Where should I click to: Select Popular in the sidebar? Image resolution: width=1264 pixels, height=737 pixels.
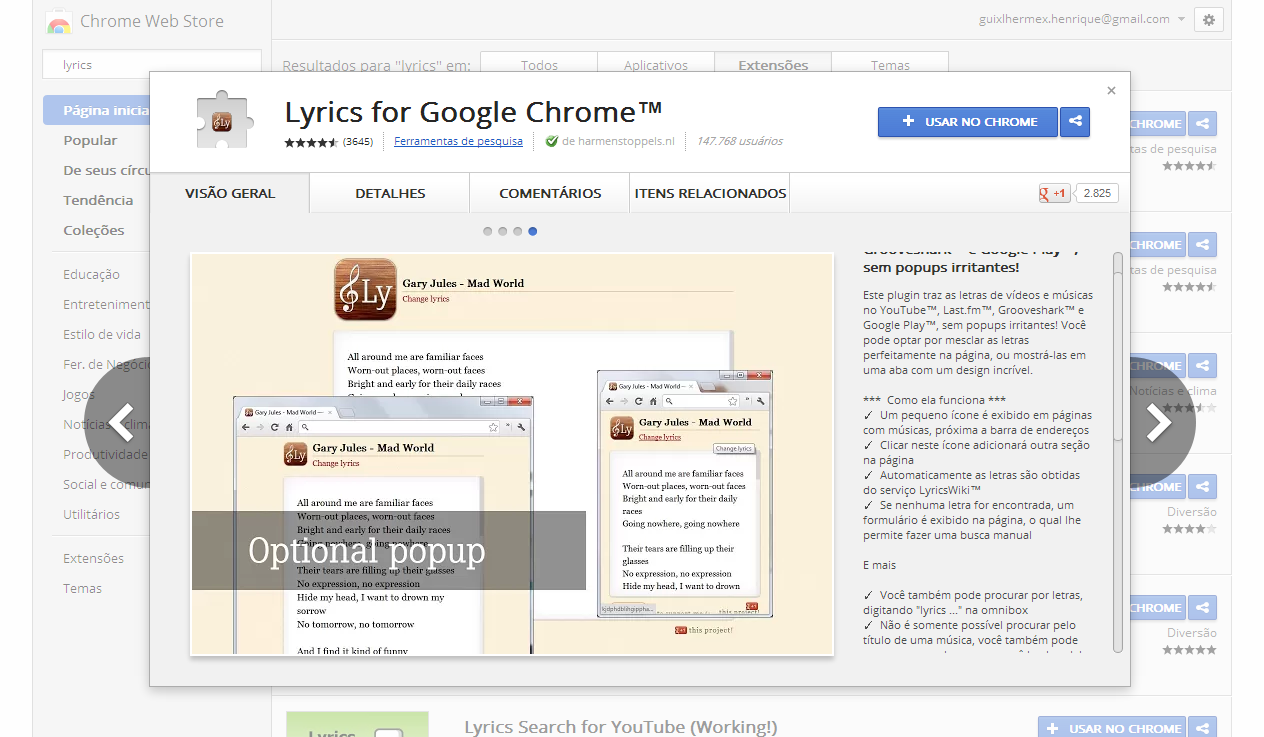tap(90, 141)
